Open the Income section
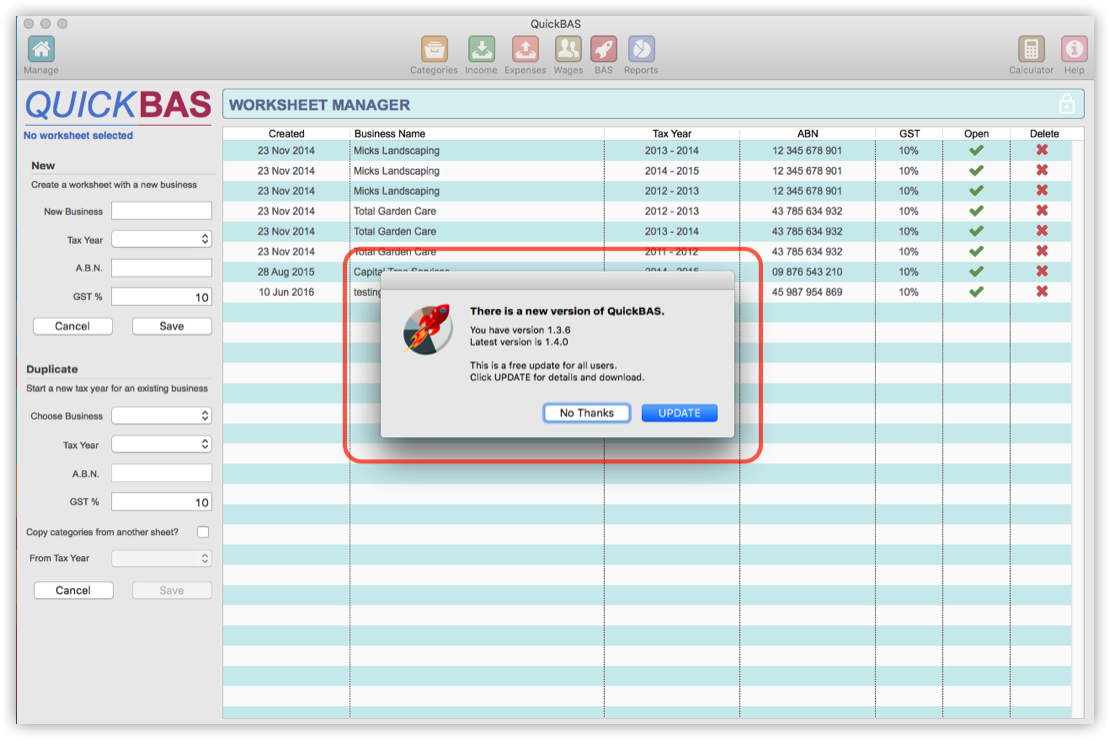 tap(480, 50)
